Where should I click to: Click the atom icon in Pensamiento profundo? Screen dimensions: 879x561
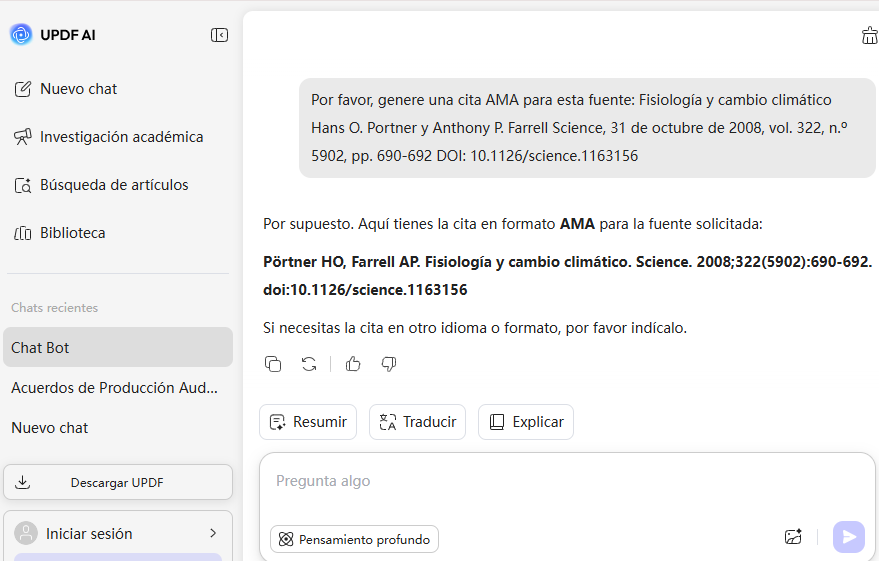coord(286,539)
